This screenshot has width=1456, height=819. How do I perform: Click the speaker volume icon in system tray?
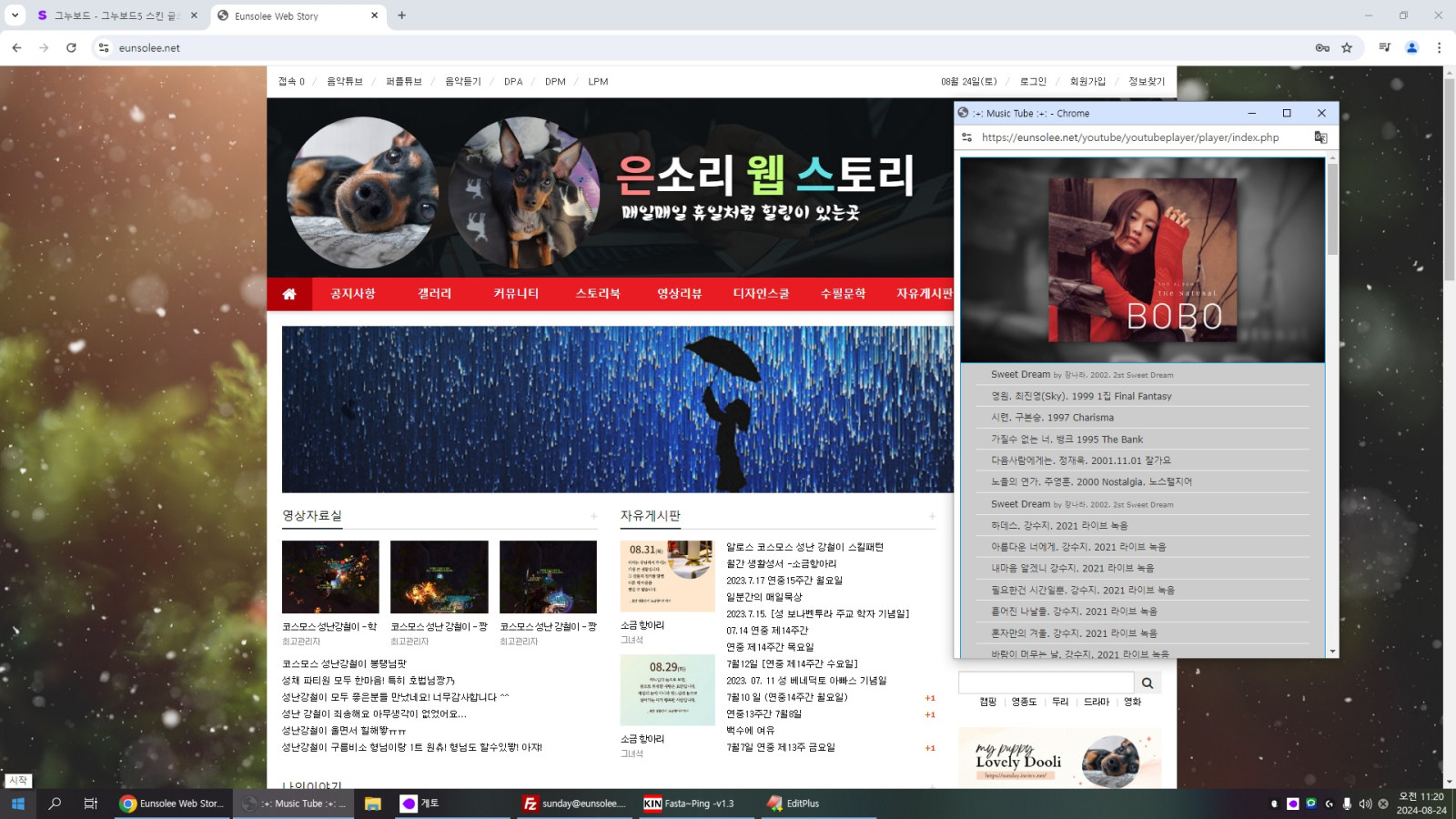pos(1365,804)
